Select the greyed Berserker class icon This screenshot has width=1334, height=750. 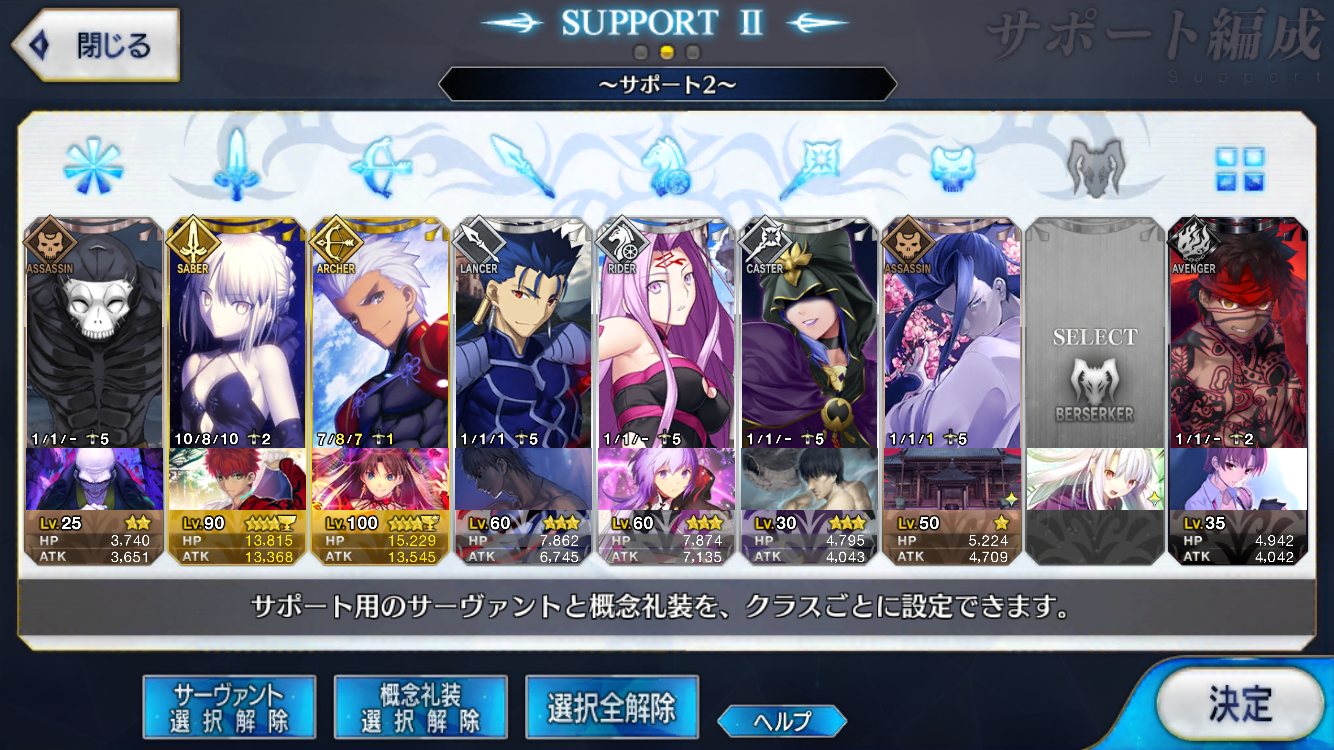[x=1095, y=166]
